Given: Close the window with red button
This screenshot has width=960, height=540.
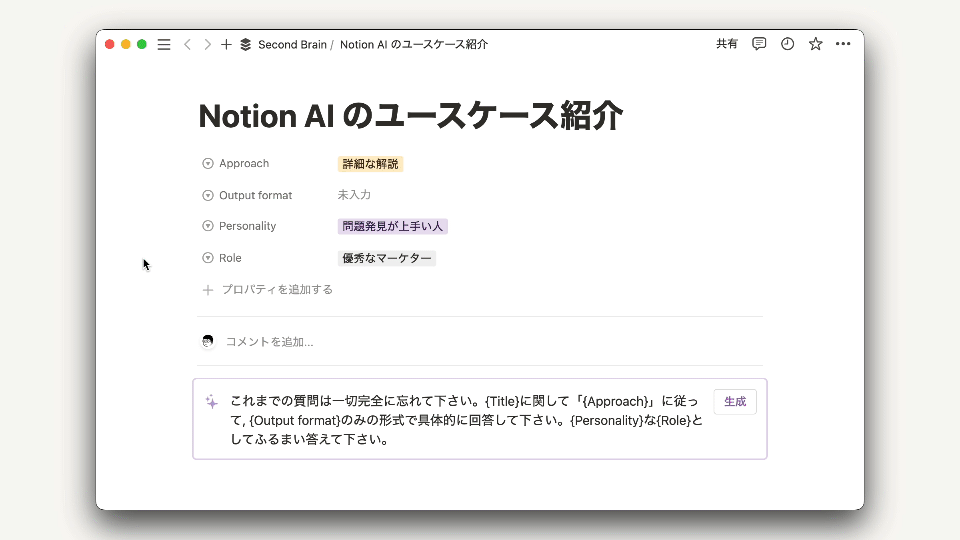Looking at the screenshot, I should [x=110, y=44].
